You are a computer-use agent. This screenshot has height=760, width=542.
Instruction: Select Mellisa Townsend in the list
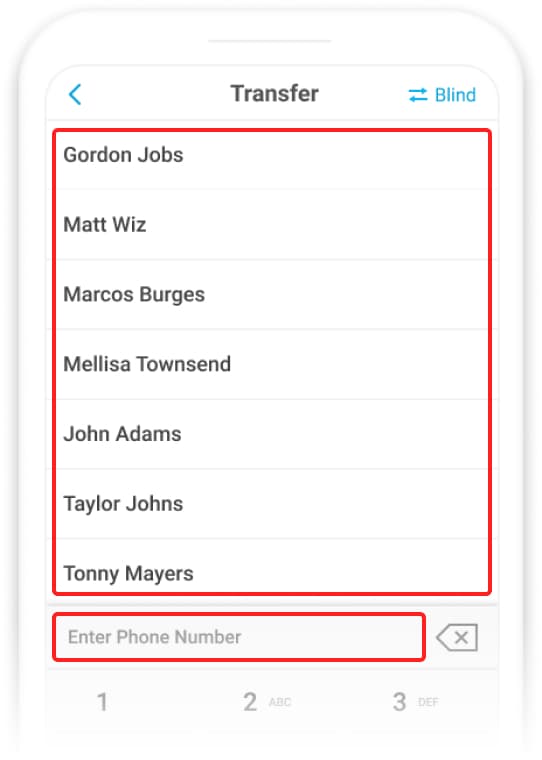272,364
